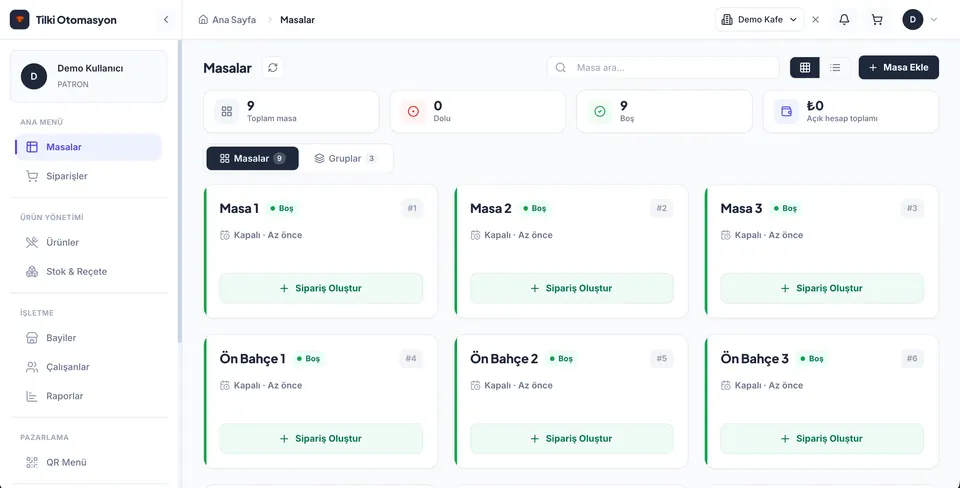Viewport: 960px width, 488px height.
Task: Click the #2 badge on Masa 2
Action: (x=662, y=208)
